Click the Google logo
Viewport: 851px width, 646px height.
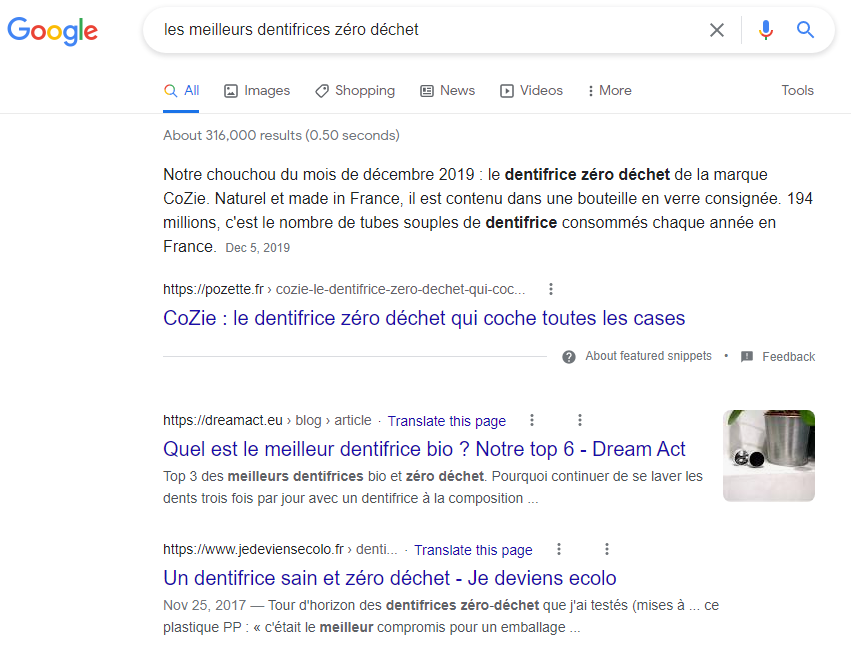[53, 31]
